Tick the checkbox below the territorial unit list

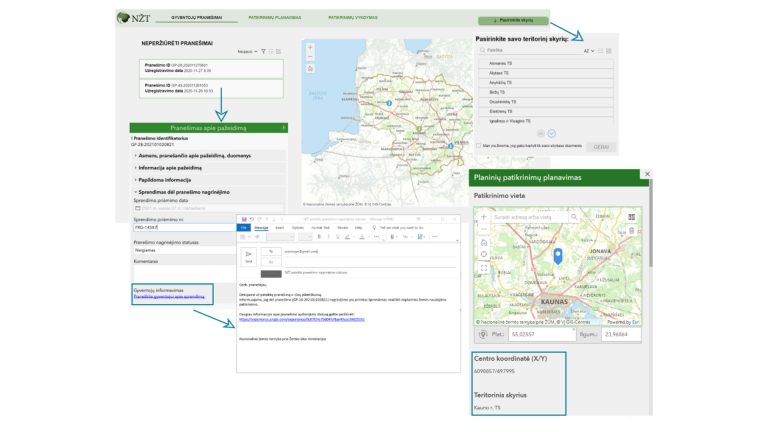(478, 146)
